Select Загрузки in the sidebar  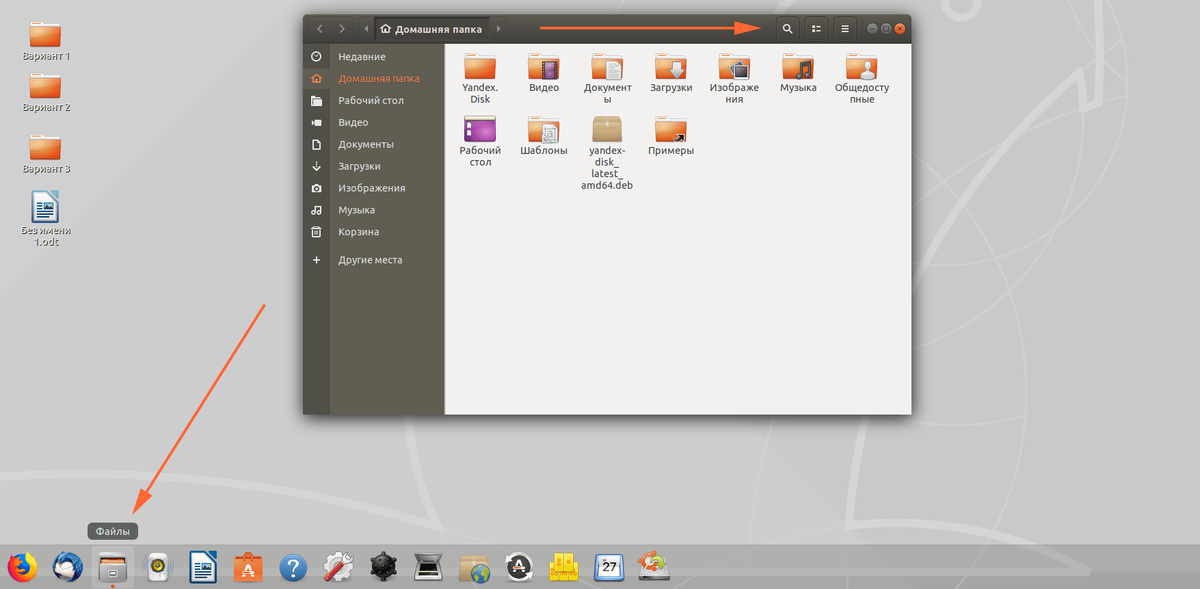pyautogui.click(x=374, y=166)
